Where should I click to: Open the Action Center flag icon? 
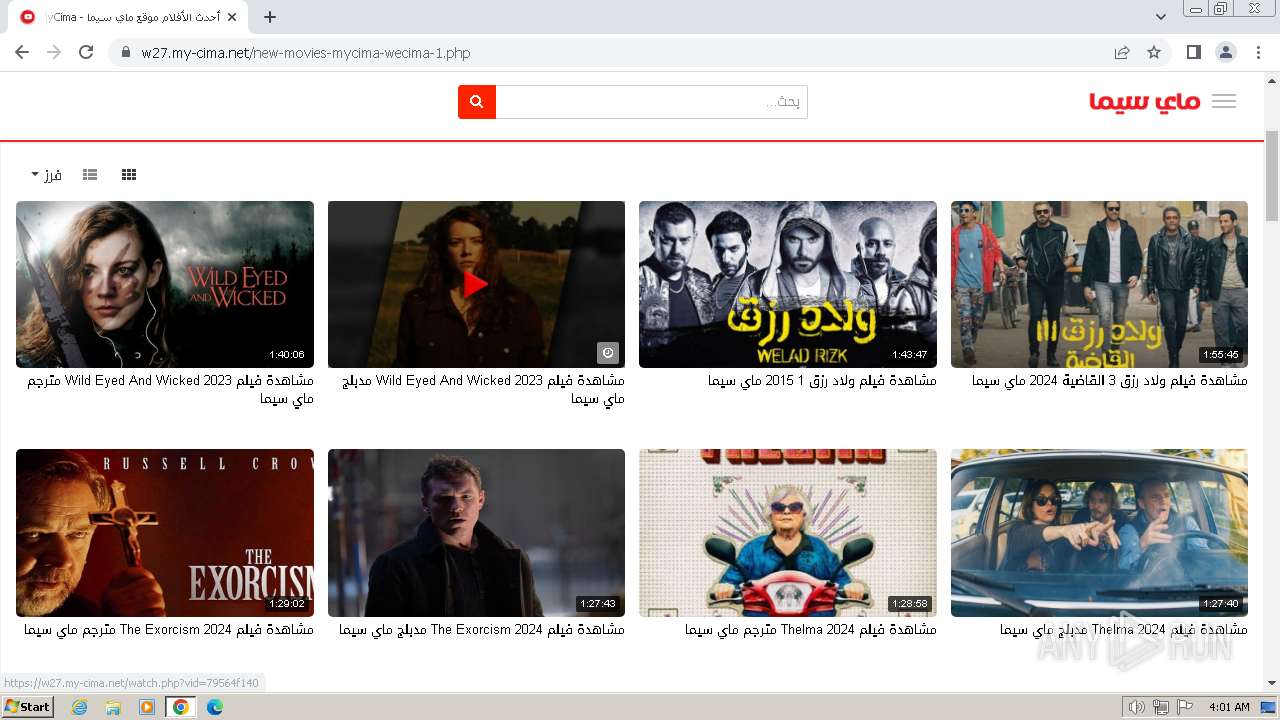point(1185,707)
